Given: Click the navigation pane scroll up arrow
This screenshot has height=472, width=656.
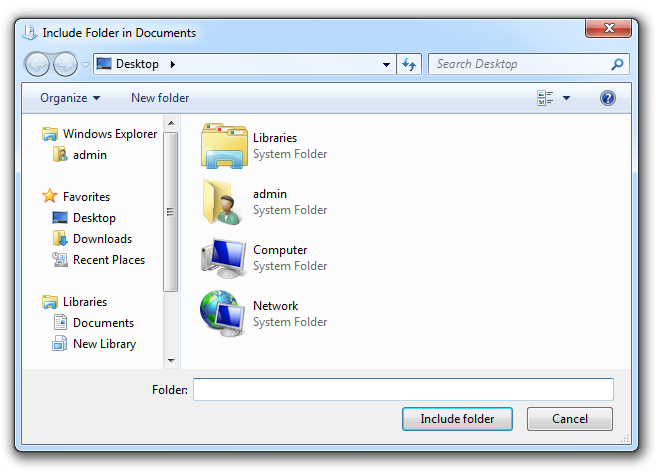Looking at the screenshot, I should tap(171, 123).
